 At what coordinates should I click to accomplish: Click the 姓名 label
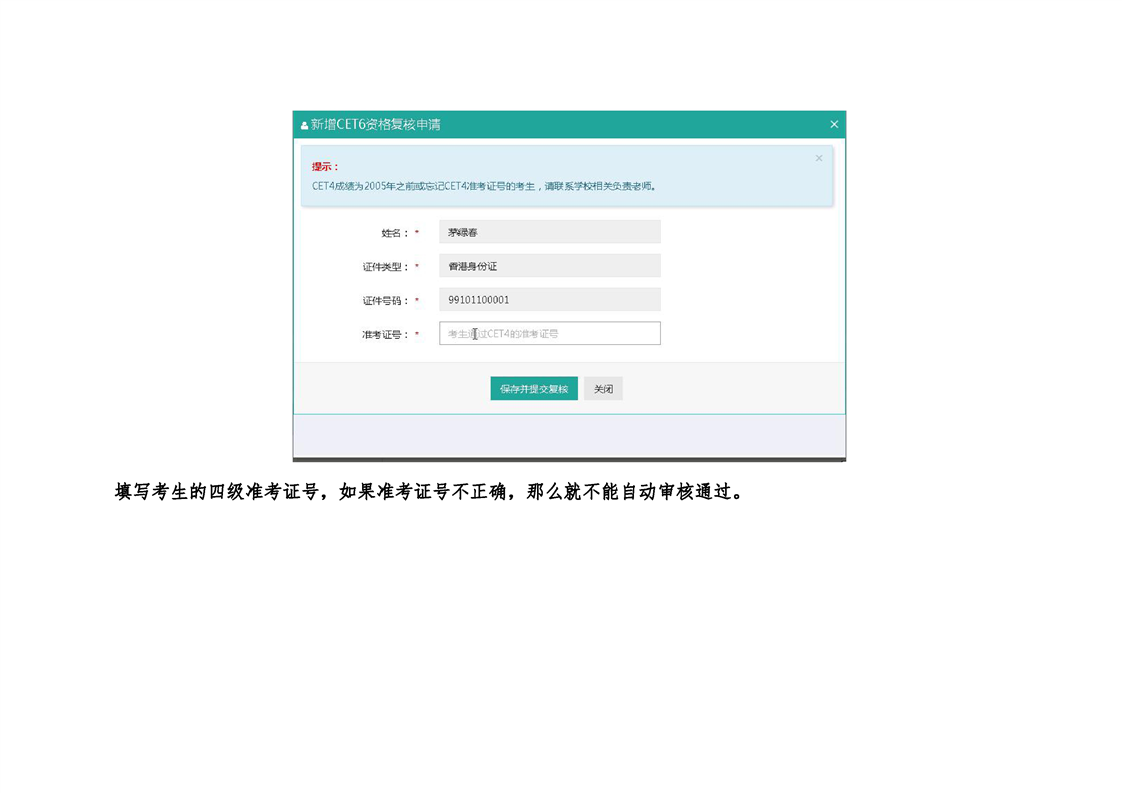tap(395, 233)
